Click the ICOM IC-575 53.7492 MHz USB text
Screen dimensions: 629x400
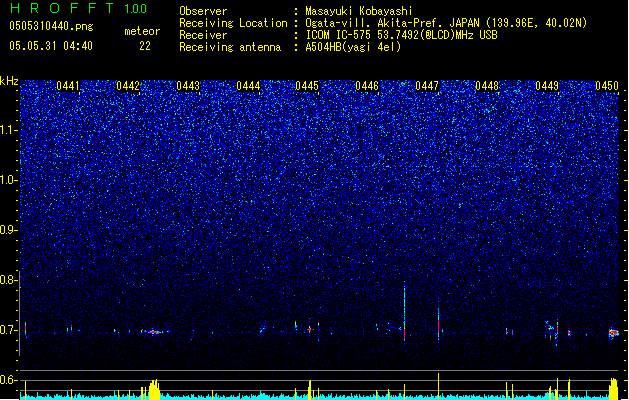click(x=401, y=35)
